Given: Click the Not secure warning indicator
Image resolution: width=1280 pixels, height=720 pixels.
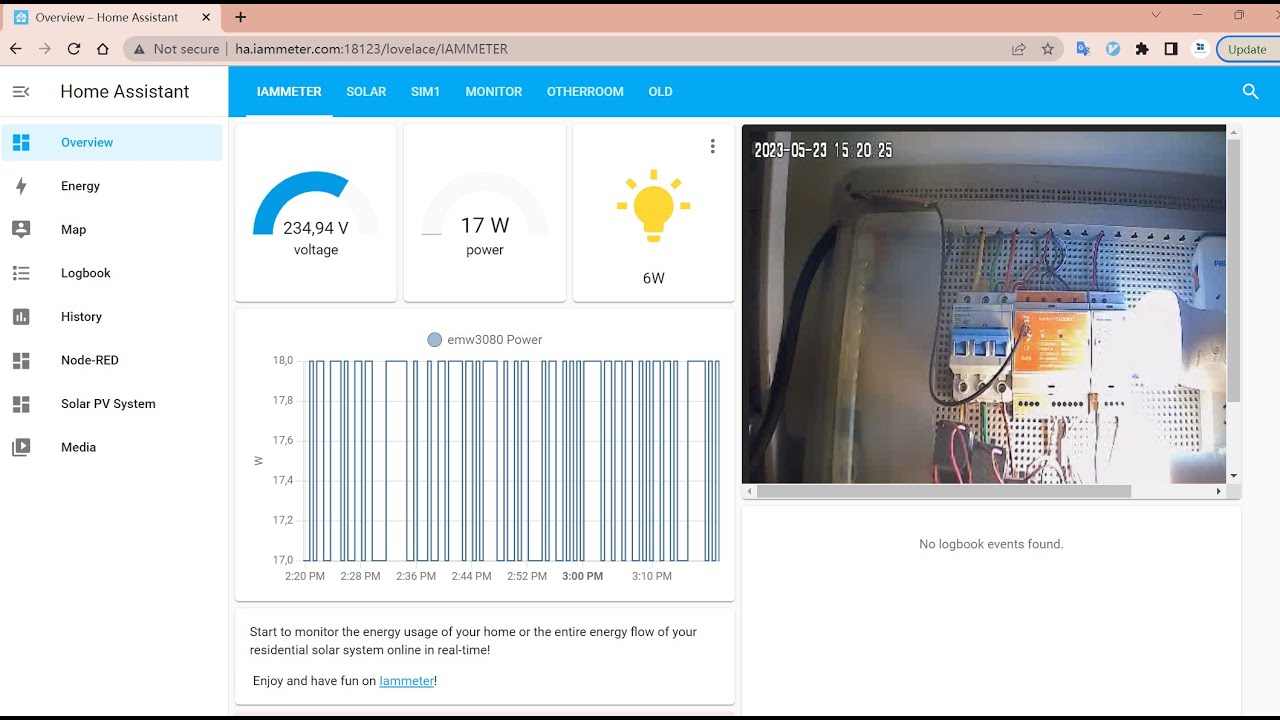Looking at the screenshot, I should pos(176,48).
